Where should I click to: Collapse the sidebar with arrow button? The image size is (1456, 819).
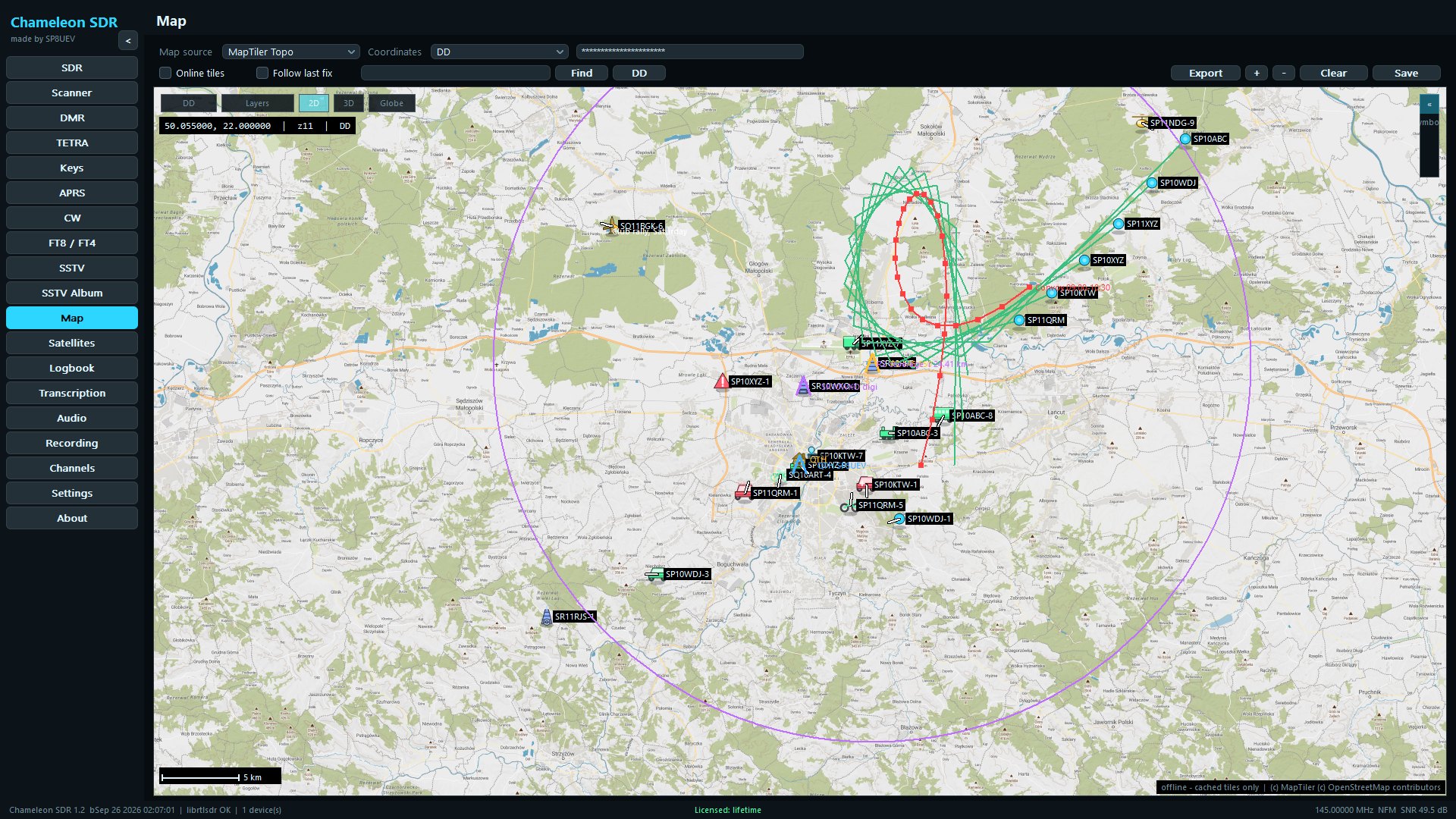128,41
